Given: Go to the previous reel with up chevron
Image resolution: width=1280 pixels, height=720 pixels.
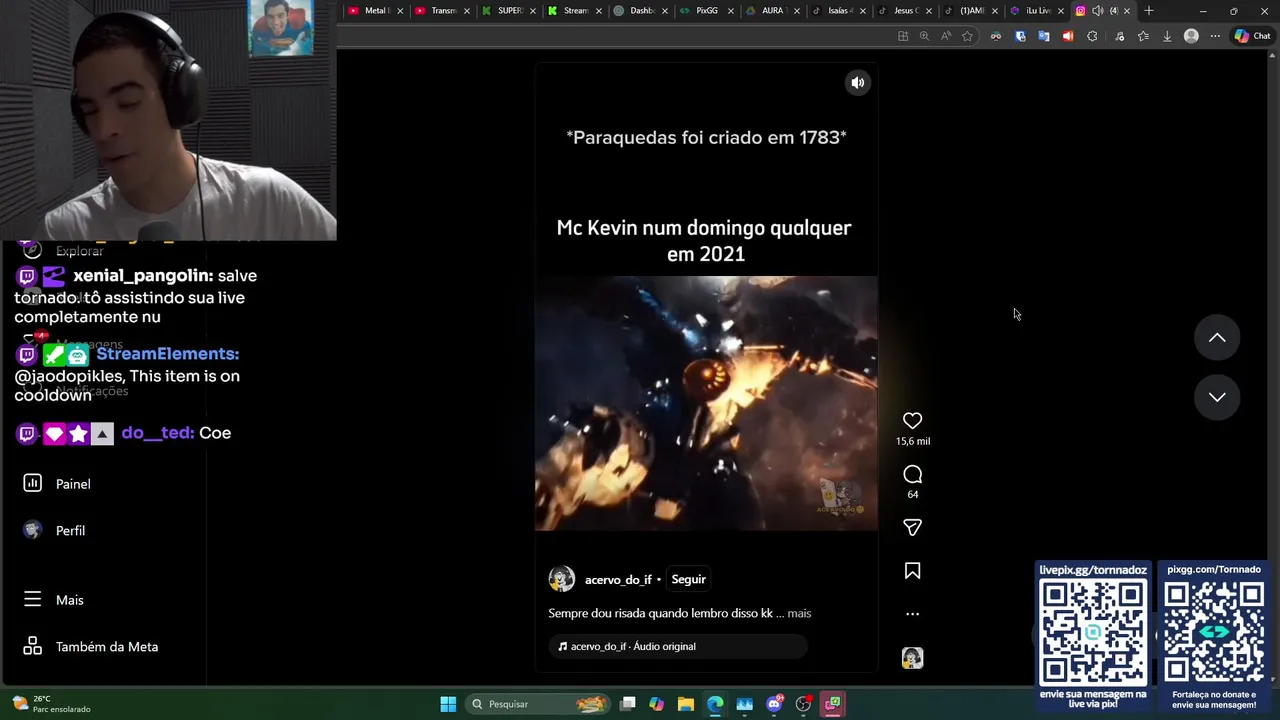Looking at the screenshot, I should (1217, 338).
